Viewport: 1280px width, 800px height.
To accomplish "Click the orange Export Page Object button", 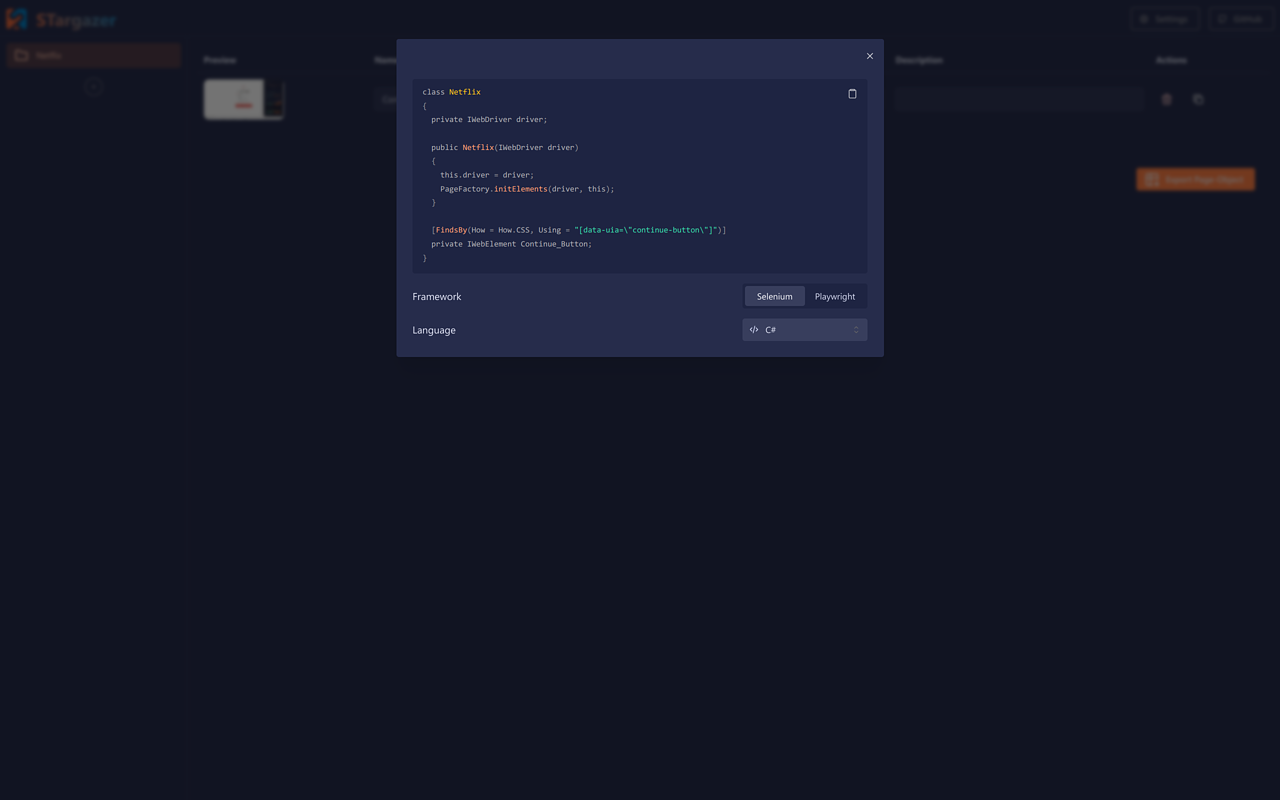I will click(1195, 180).
